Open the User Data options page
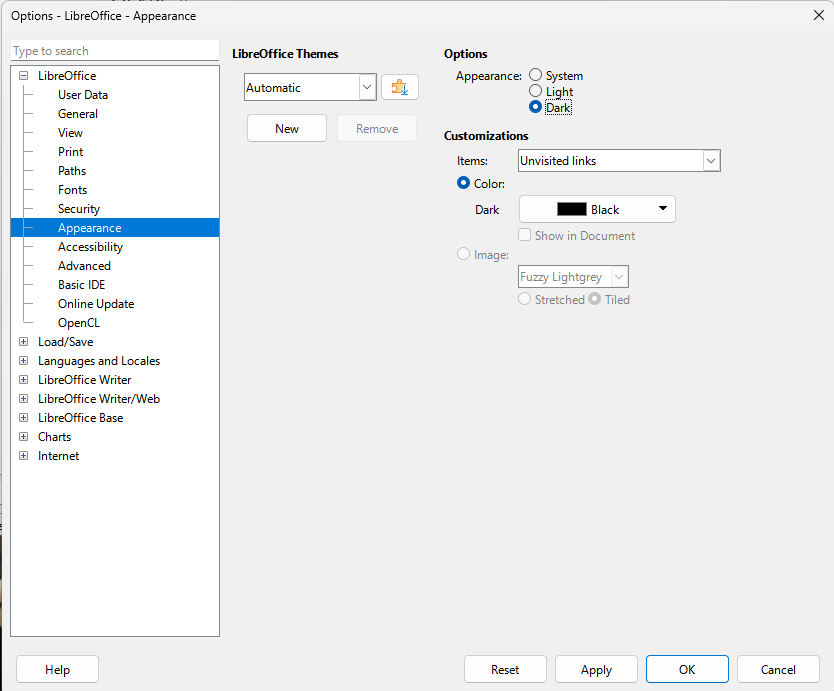This screenshot has height=691, width=834. pyautogui.click(x=83, y=95)
